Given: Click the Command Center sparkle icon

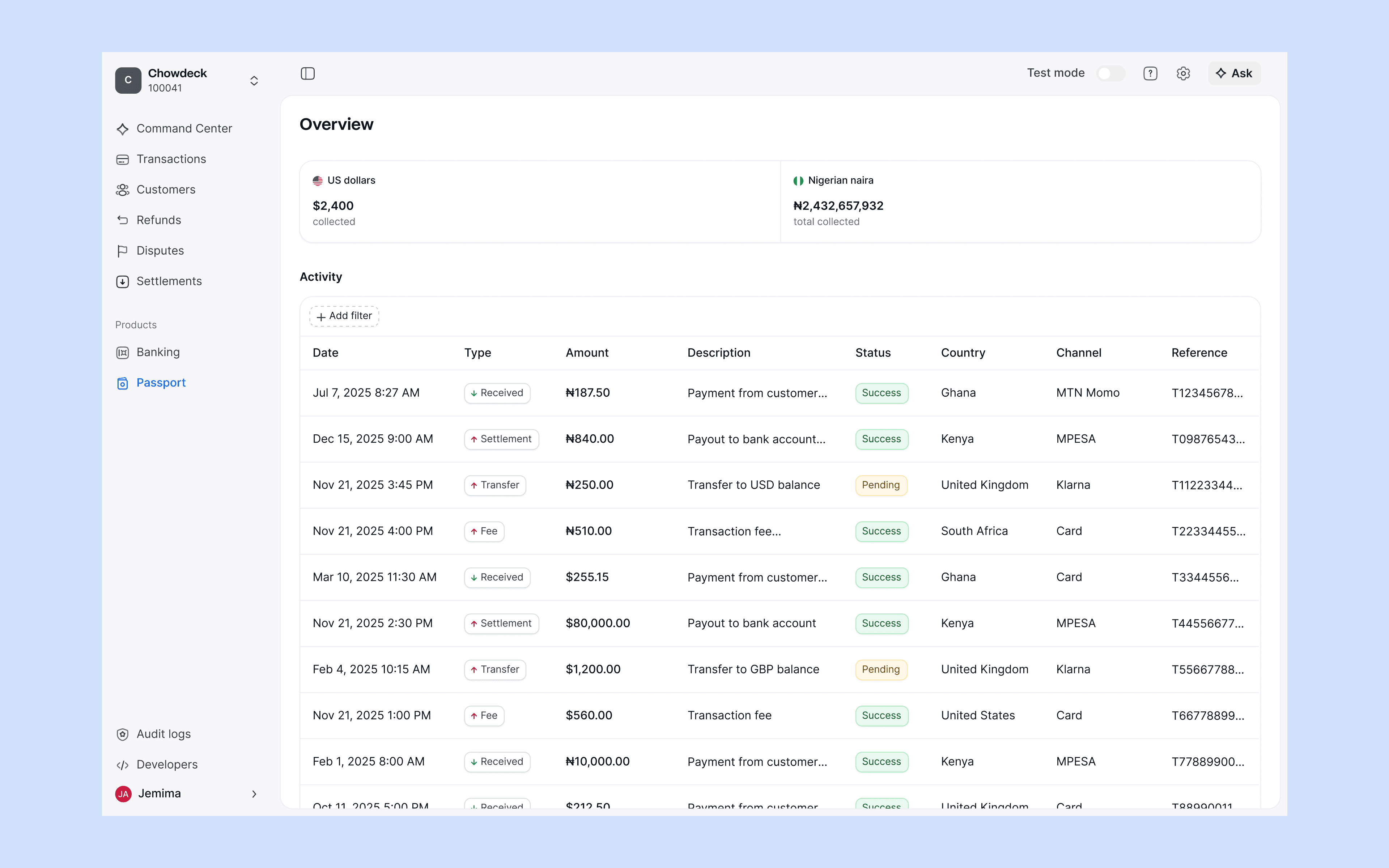Looking at the screenshot, I should click(122, 129).
